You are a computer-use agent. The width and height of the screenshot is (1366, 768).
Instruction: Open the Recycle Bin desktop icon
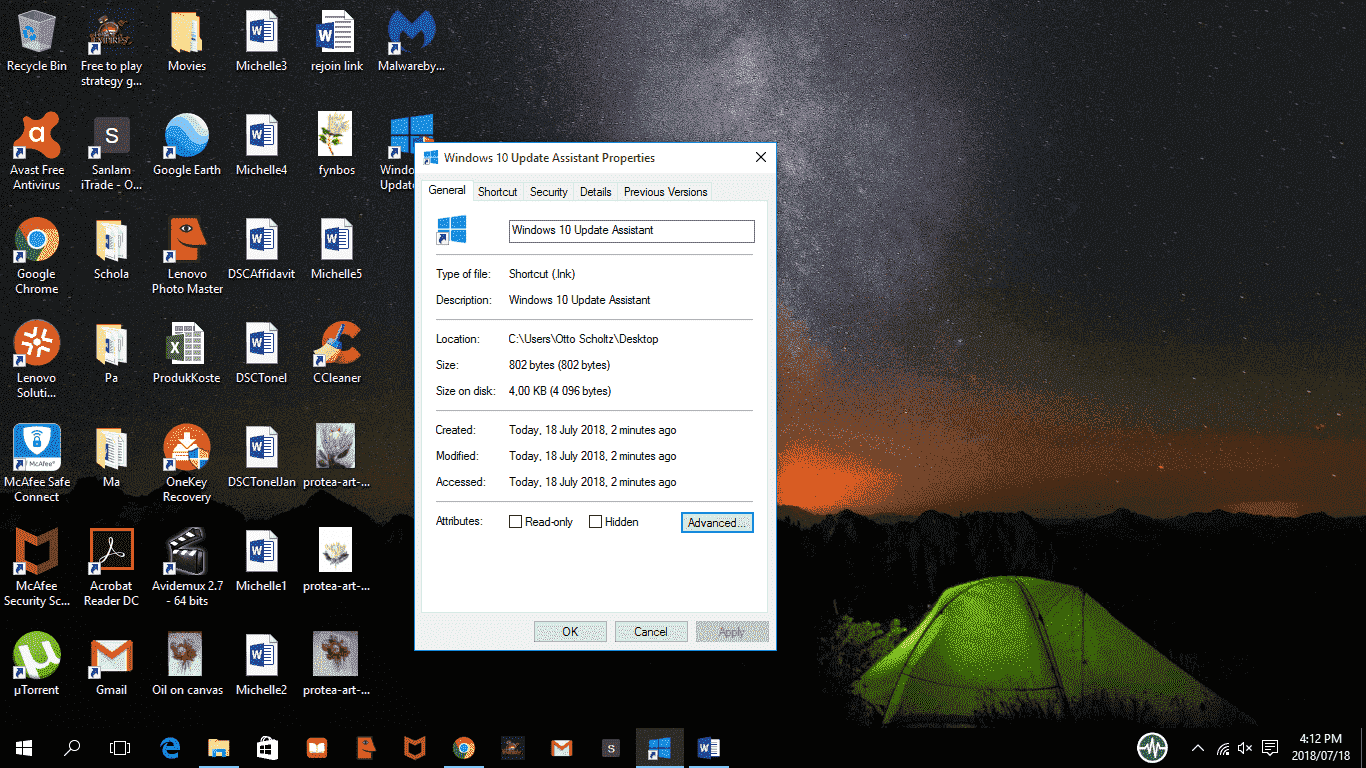click(37, 42)
